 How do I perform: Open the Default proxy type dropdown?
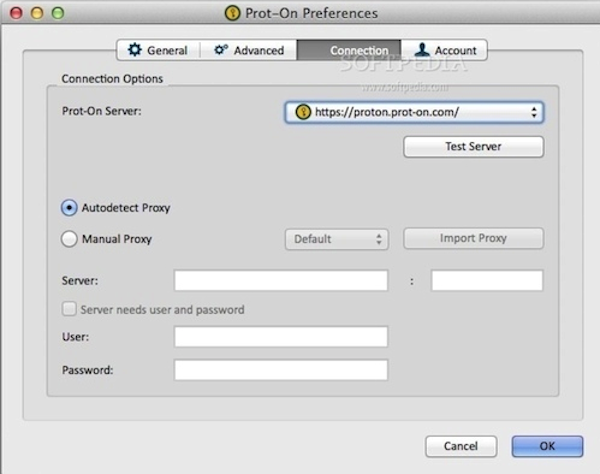coord(337,239)
